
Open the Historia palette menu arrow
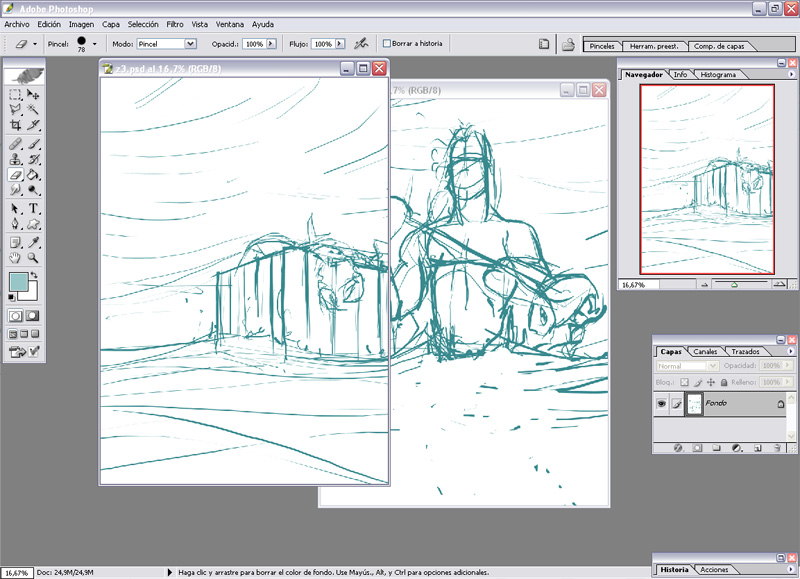click(791, 569)
